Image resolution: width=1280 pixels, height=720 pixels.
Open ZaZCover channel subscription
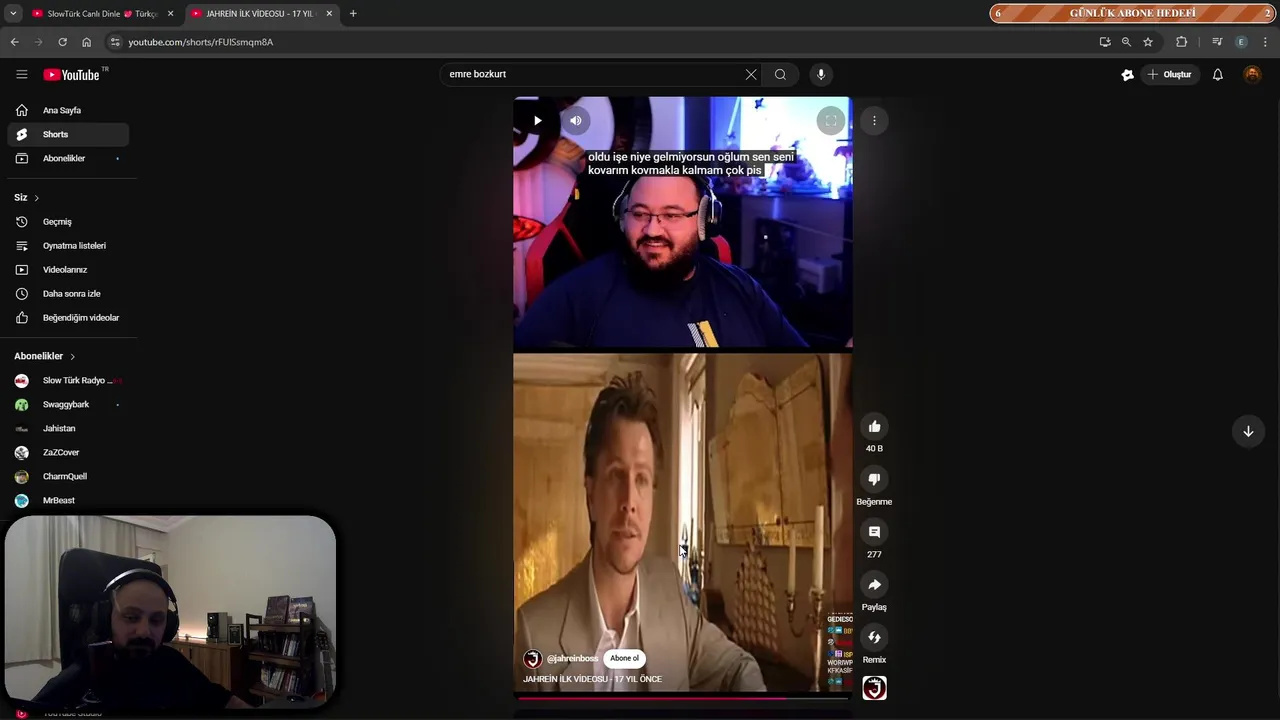(x=68, y=452)
